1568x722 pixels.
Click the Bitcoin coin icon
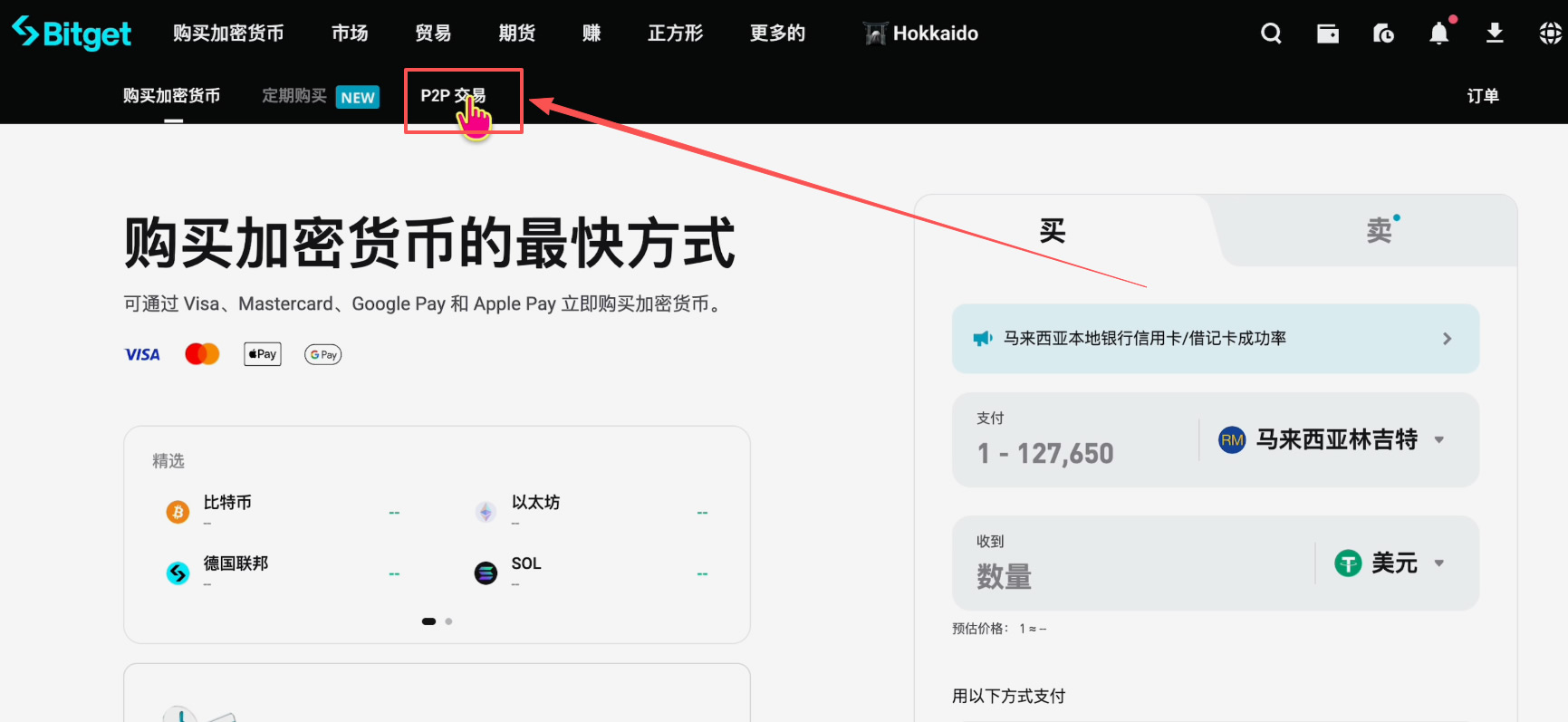pyautogui.click(x=178, y=512)
